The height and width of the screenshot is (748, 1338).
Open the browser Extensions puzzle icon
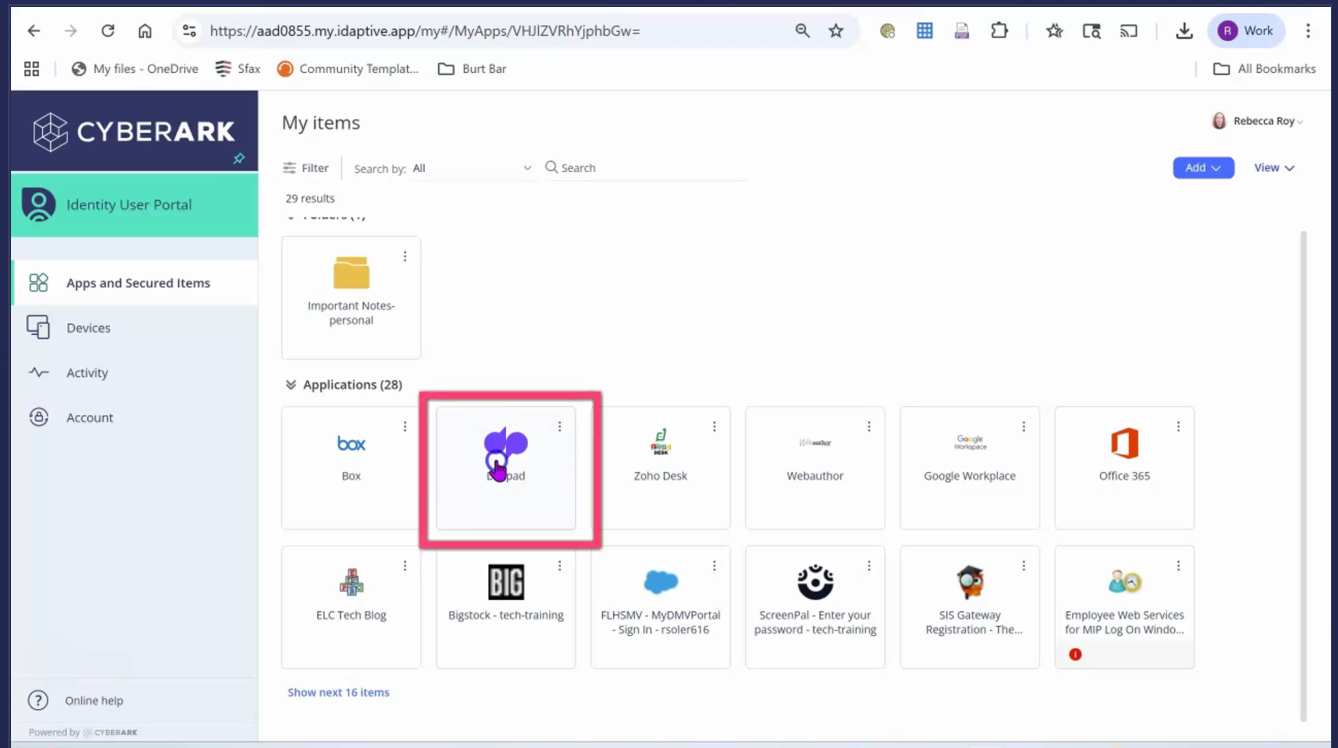point(999,31)
